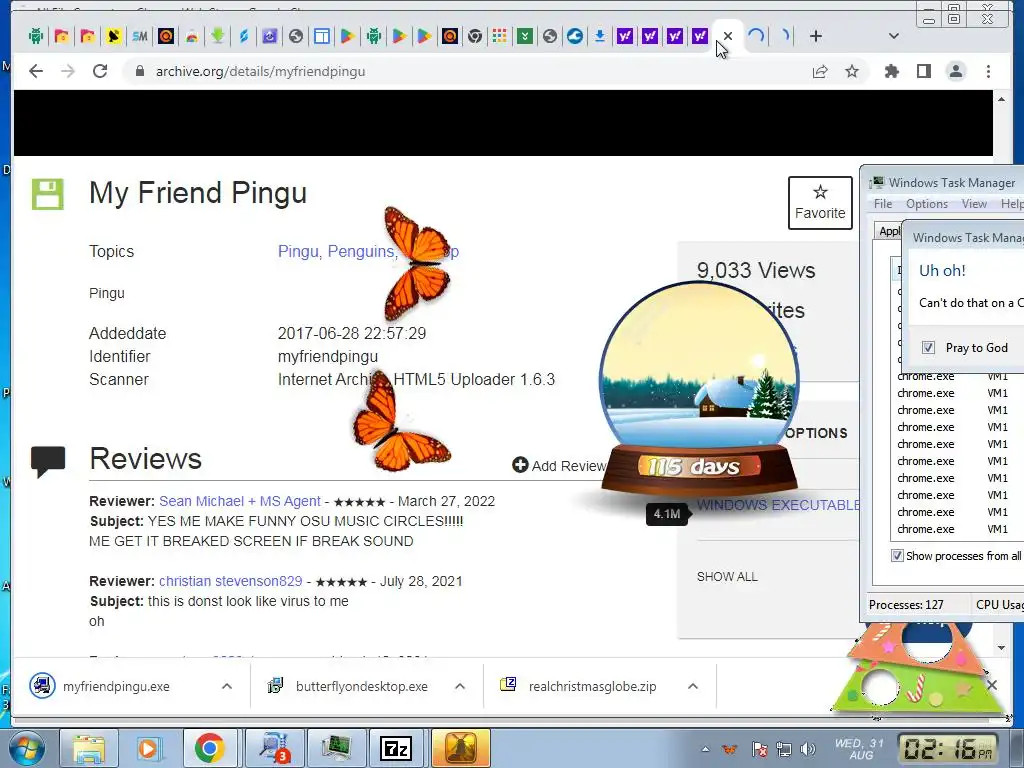
Task: Switch to the SM favicon tab
Action: (139, 36)
